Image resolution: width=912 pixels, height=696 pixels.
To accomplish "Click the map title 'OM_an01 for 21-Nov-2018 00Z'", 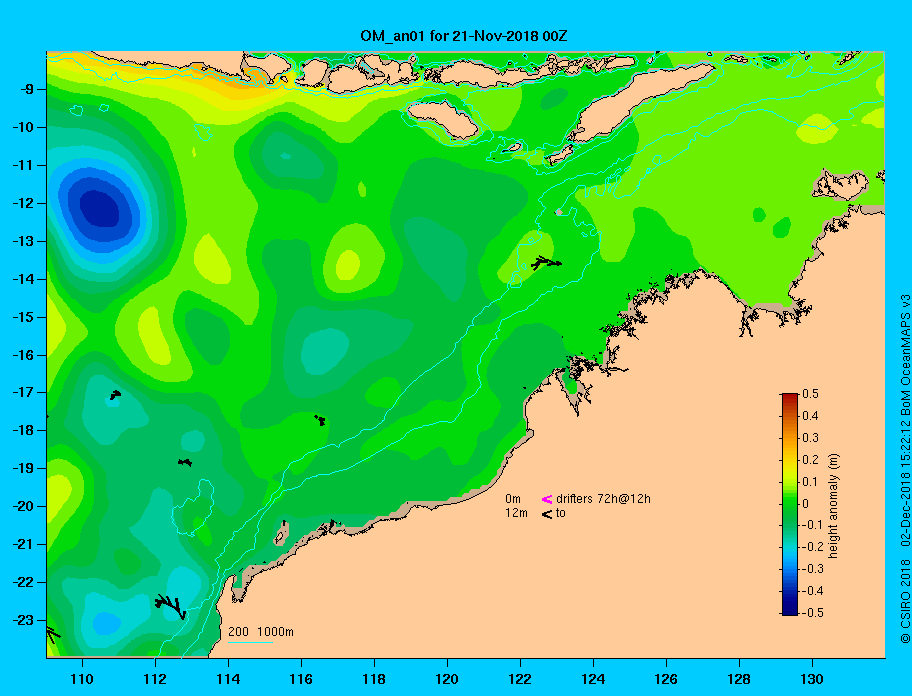I will pos(464,36).
